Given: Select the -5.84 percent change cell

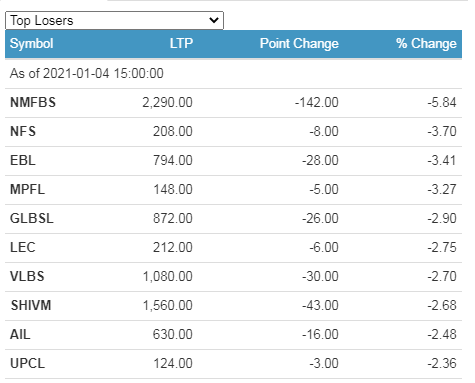Looking at the screenshot, I should 442,102.
